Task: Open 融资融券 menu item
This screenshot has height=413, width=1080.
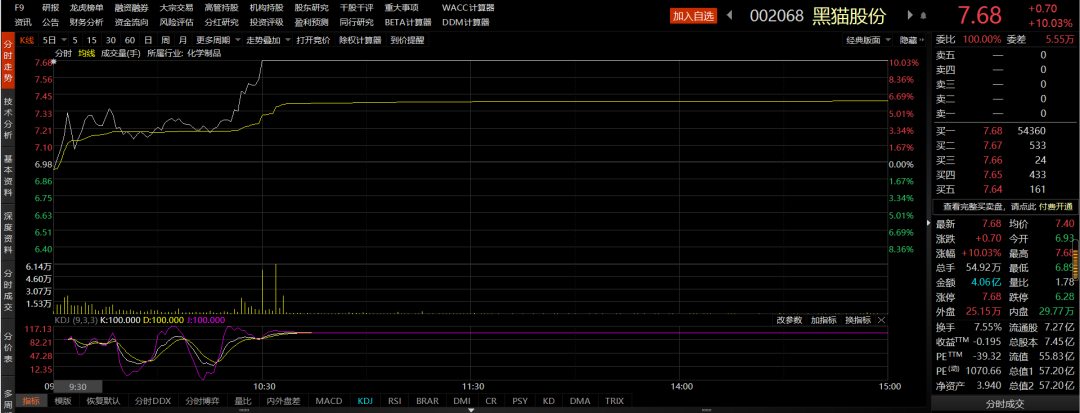Action: click(x=132, y=8)
